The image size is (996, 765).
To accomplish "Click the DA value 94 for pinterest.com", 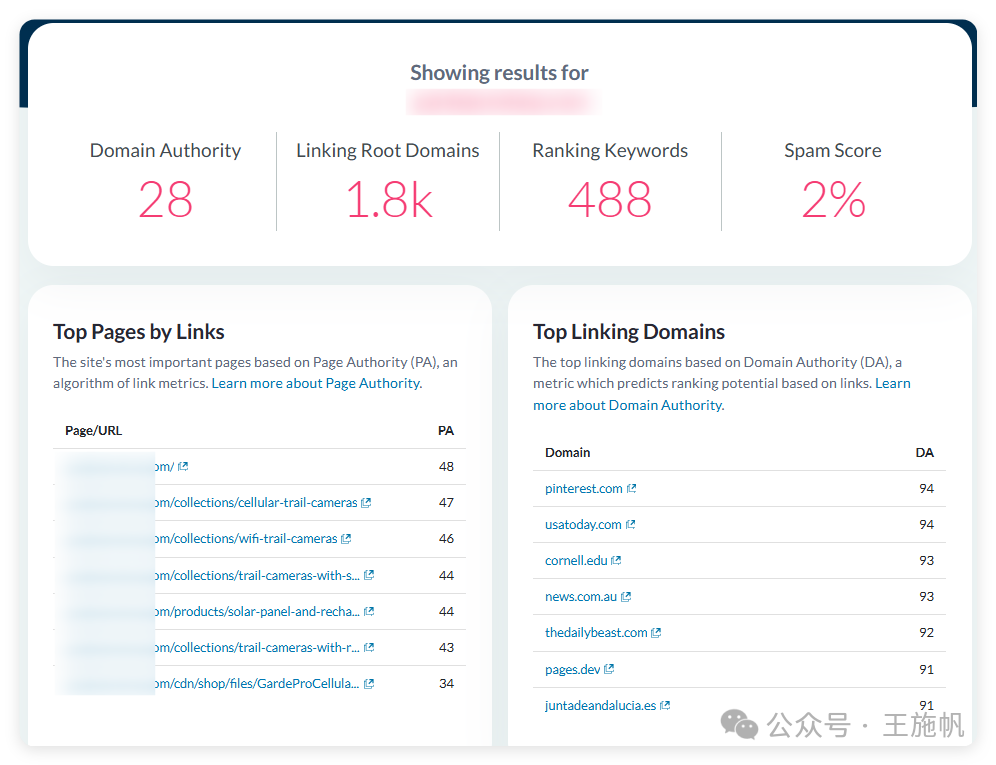I will click(x=927, y=489).
